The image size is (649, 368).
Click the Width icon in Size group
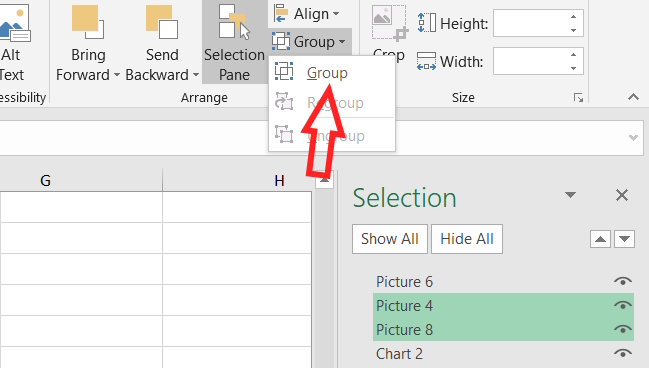click(426, 61)
